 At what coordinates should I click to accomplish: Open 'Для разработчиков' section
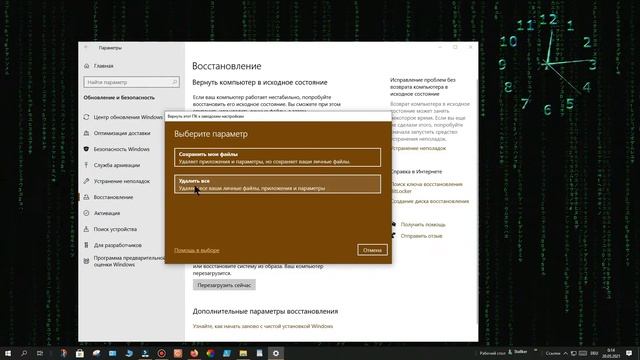coord(118,245)
